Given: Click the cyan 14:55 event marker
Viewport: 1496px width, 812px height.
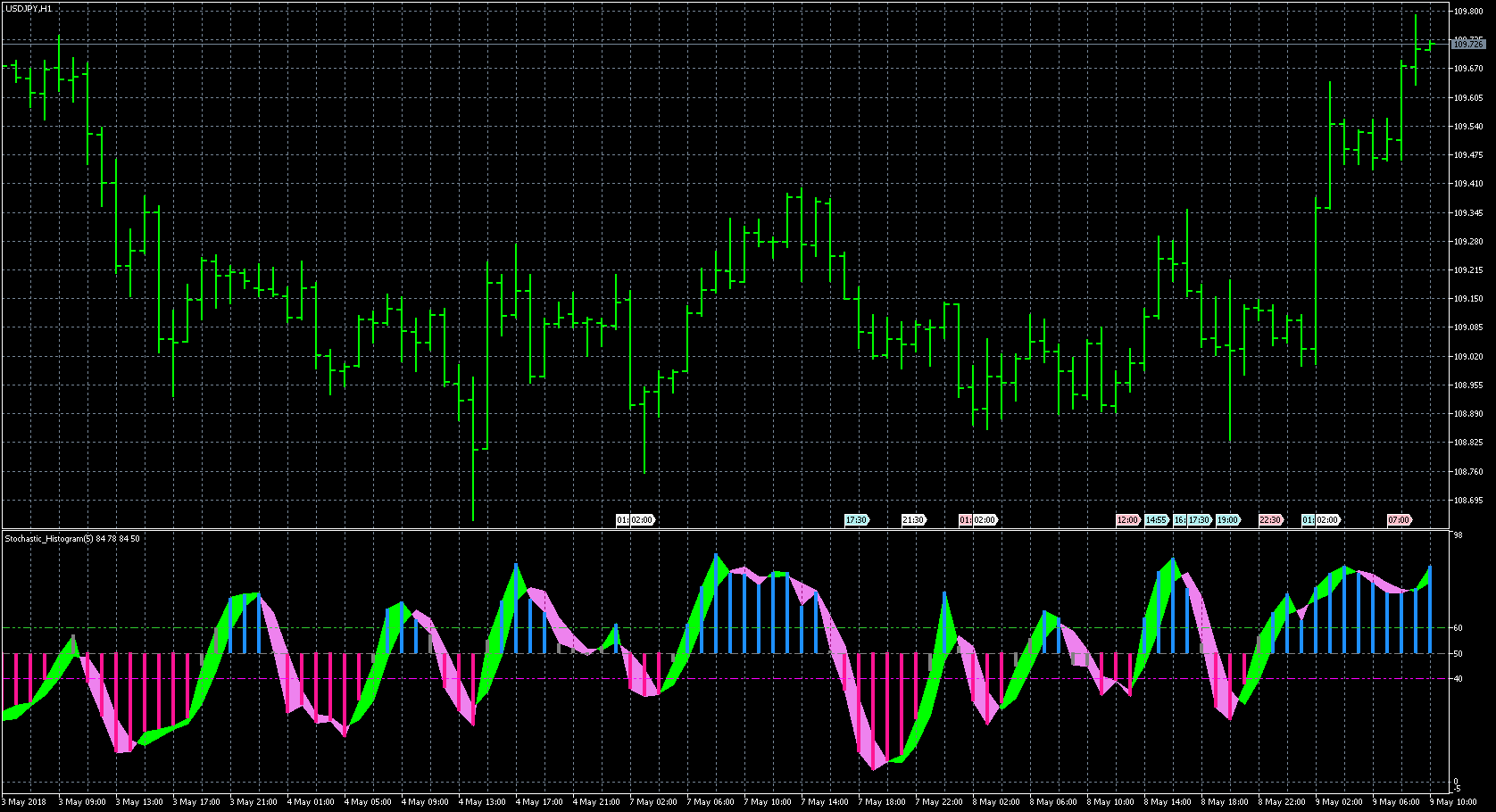Looking at the screenshot, I should tap(1156, 520).
